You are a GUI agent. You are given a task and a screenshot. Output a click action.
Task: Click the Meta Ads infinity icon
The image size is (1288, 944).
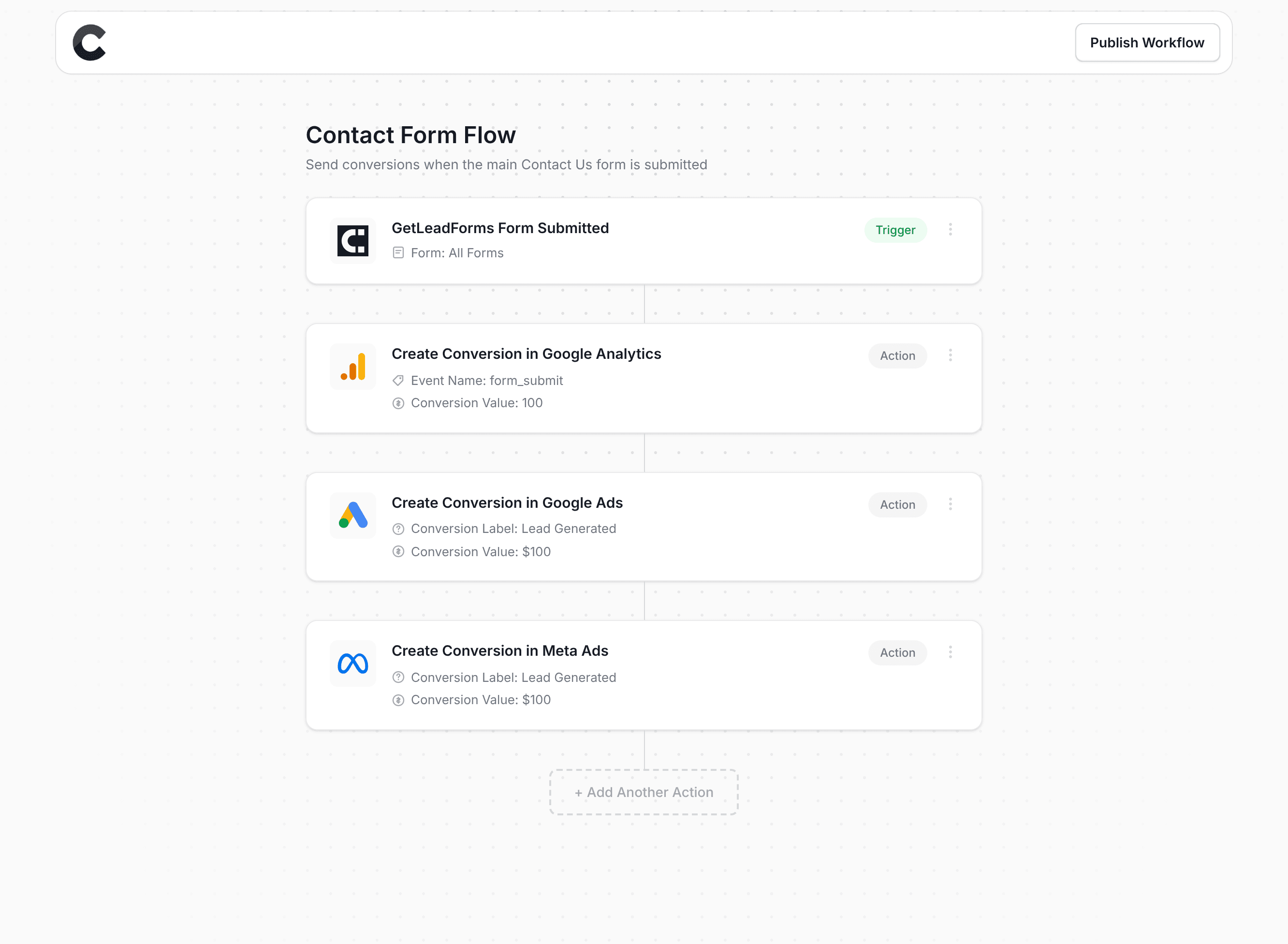coord(352,663)
